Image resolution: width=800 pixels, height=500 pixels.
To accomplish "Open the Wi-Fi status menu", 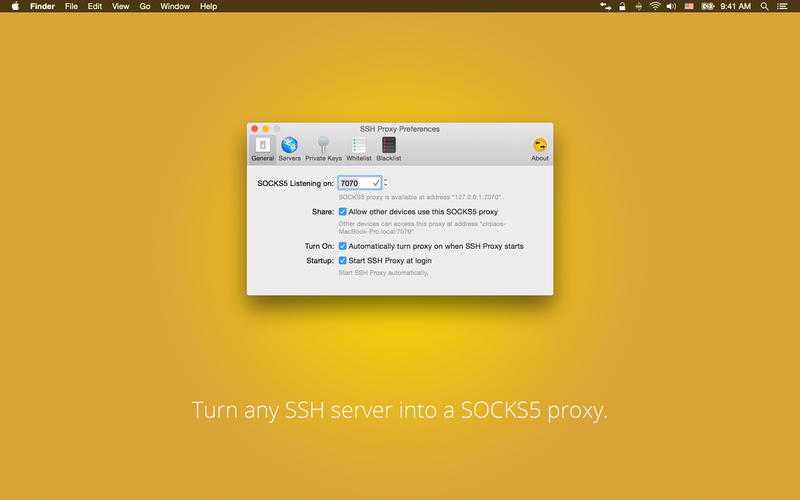I will (x=655, y=6).
